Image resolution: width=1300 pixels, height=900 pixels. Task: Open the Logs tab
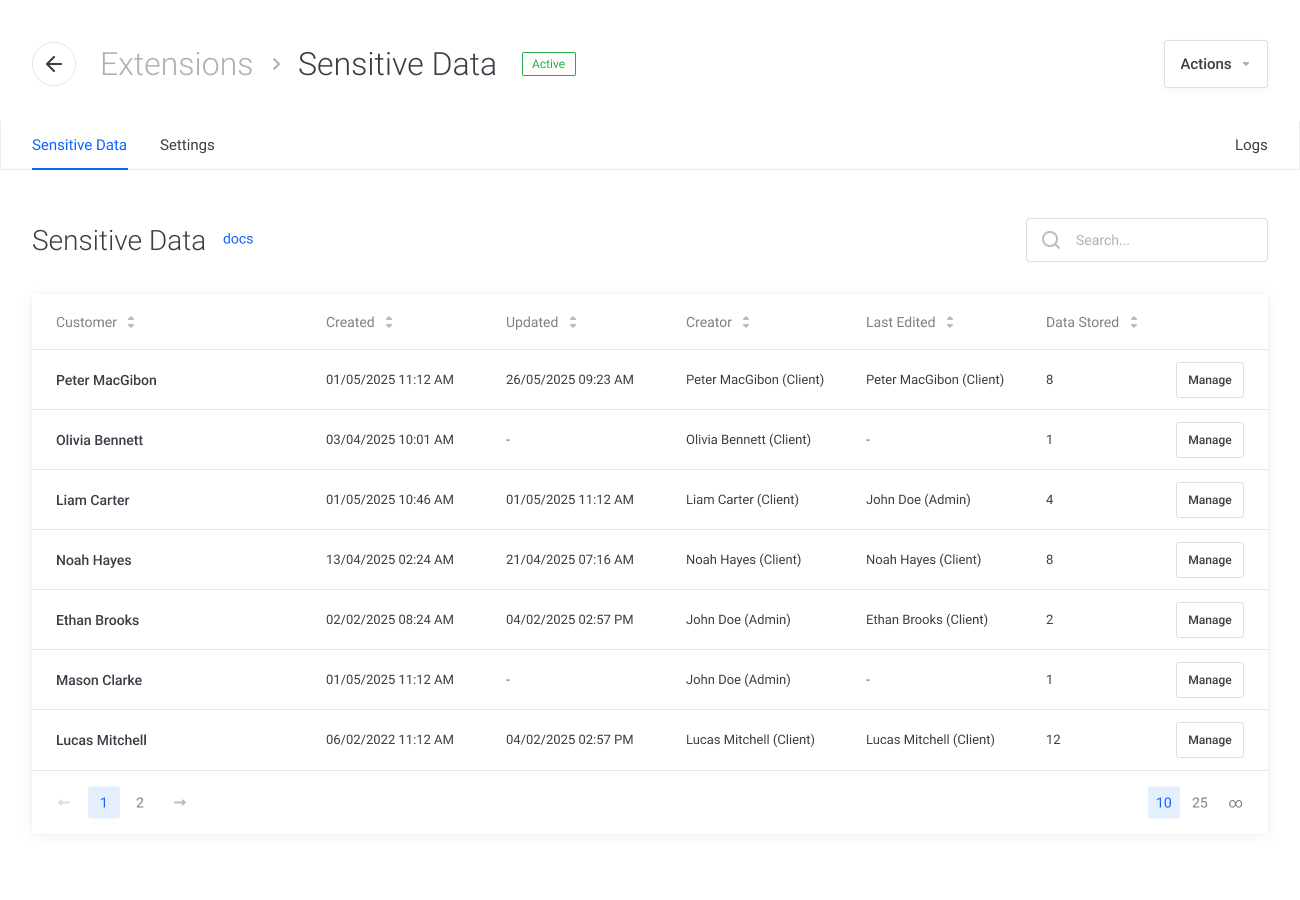point(1250,145)
